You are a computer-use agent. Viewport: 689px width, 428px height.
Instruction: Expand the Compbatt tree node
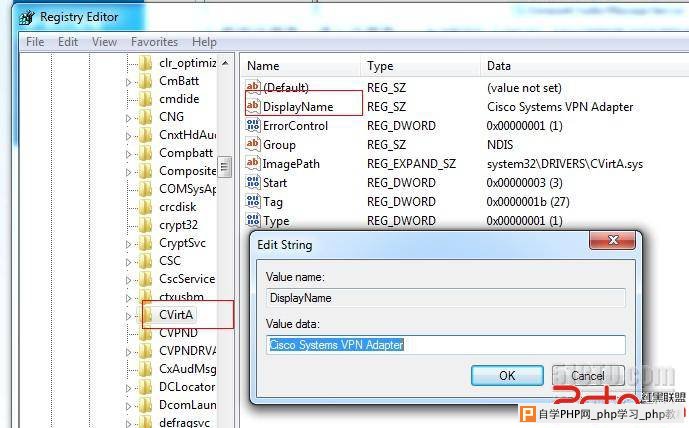[128, 154]
